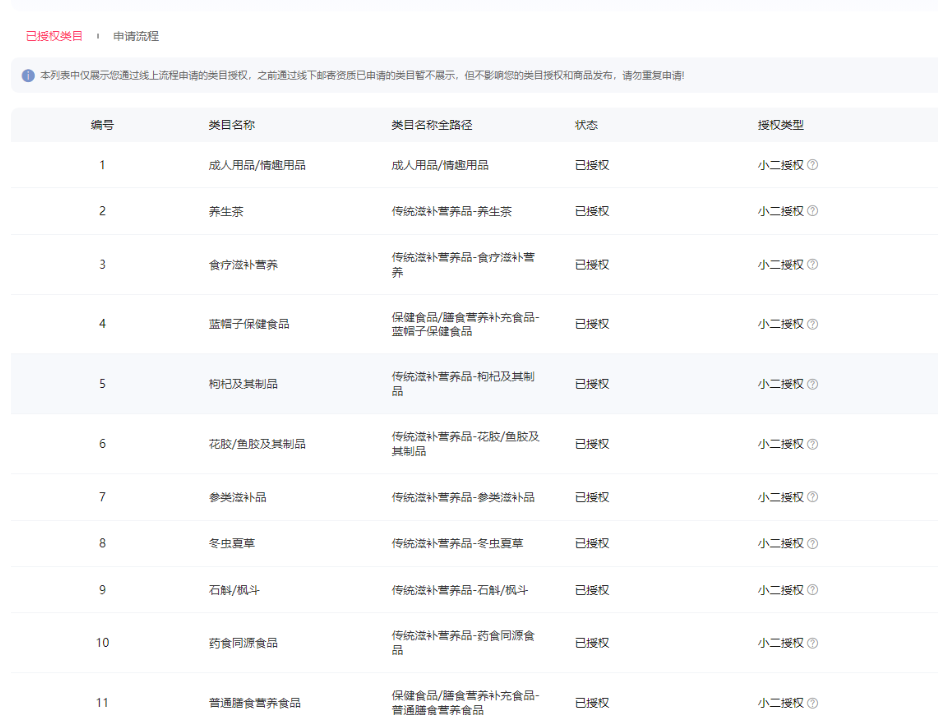Click 小二授权 text in 普通膳食营养食品 row
The image size is (938, 715).
coord(780,703)
